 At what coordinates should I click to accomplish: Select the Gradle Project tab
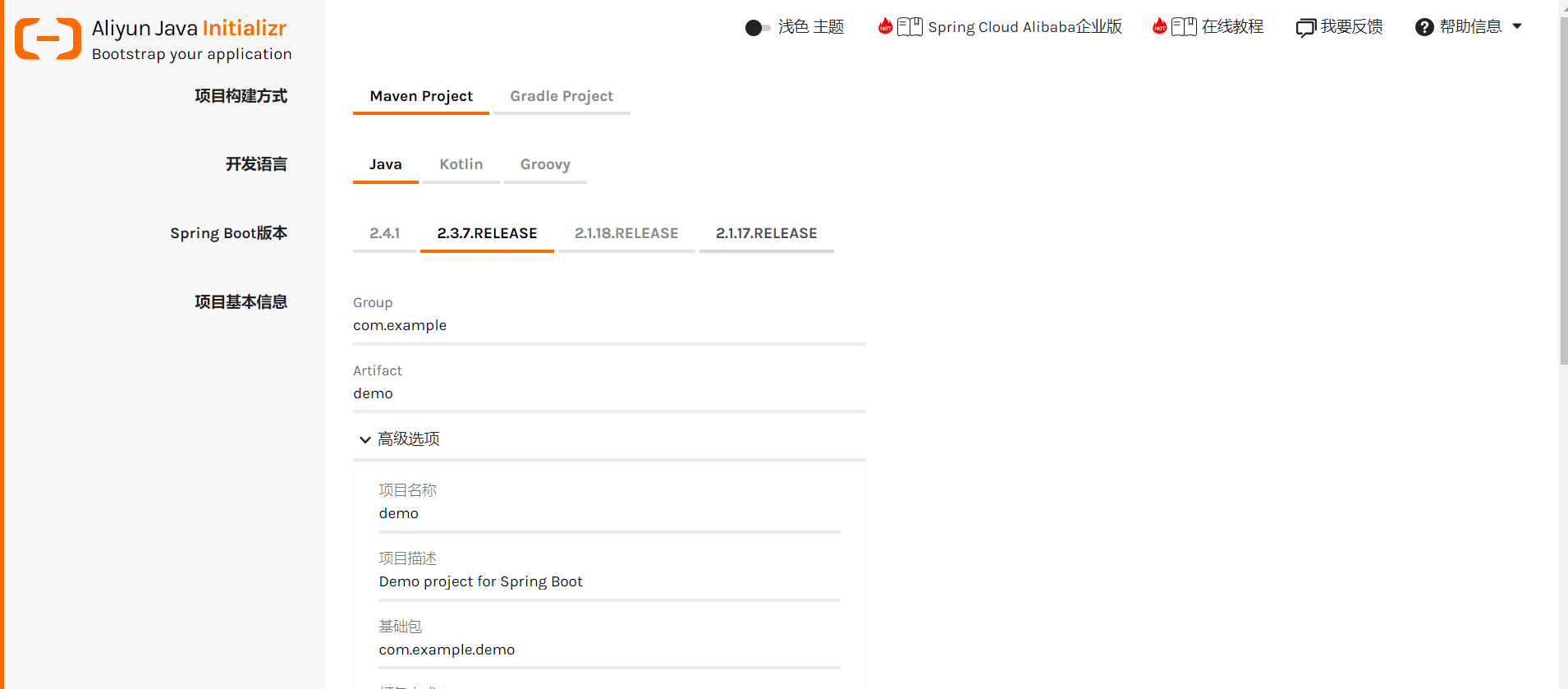[562, 96]
